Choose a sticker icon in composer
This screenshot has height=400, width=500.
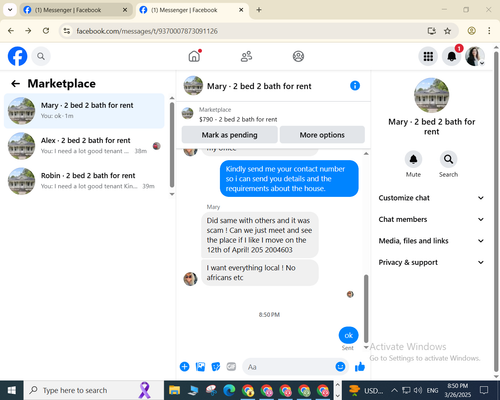(216, 367)
